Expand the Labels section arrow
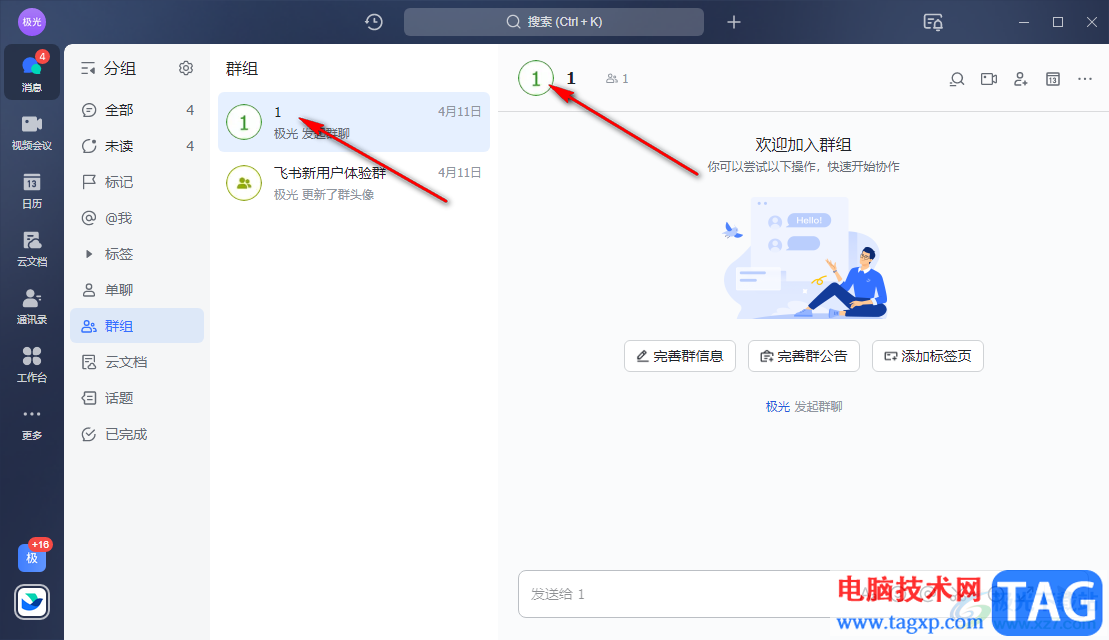Viewport: 1109px width, 640px height. pos(89,254)
